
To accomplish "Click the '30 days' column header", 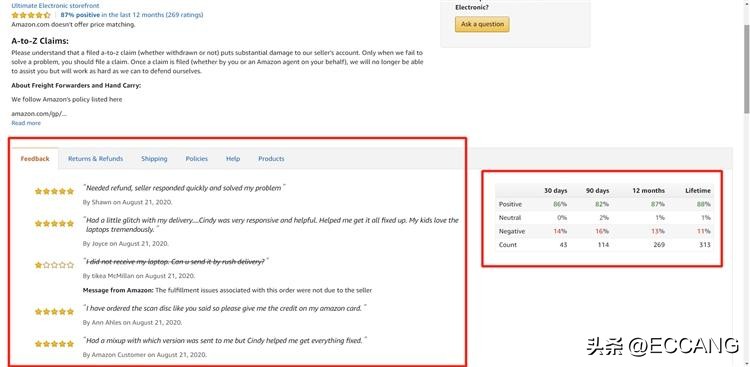I will pyautogui.click(x=555, y=190).
